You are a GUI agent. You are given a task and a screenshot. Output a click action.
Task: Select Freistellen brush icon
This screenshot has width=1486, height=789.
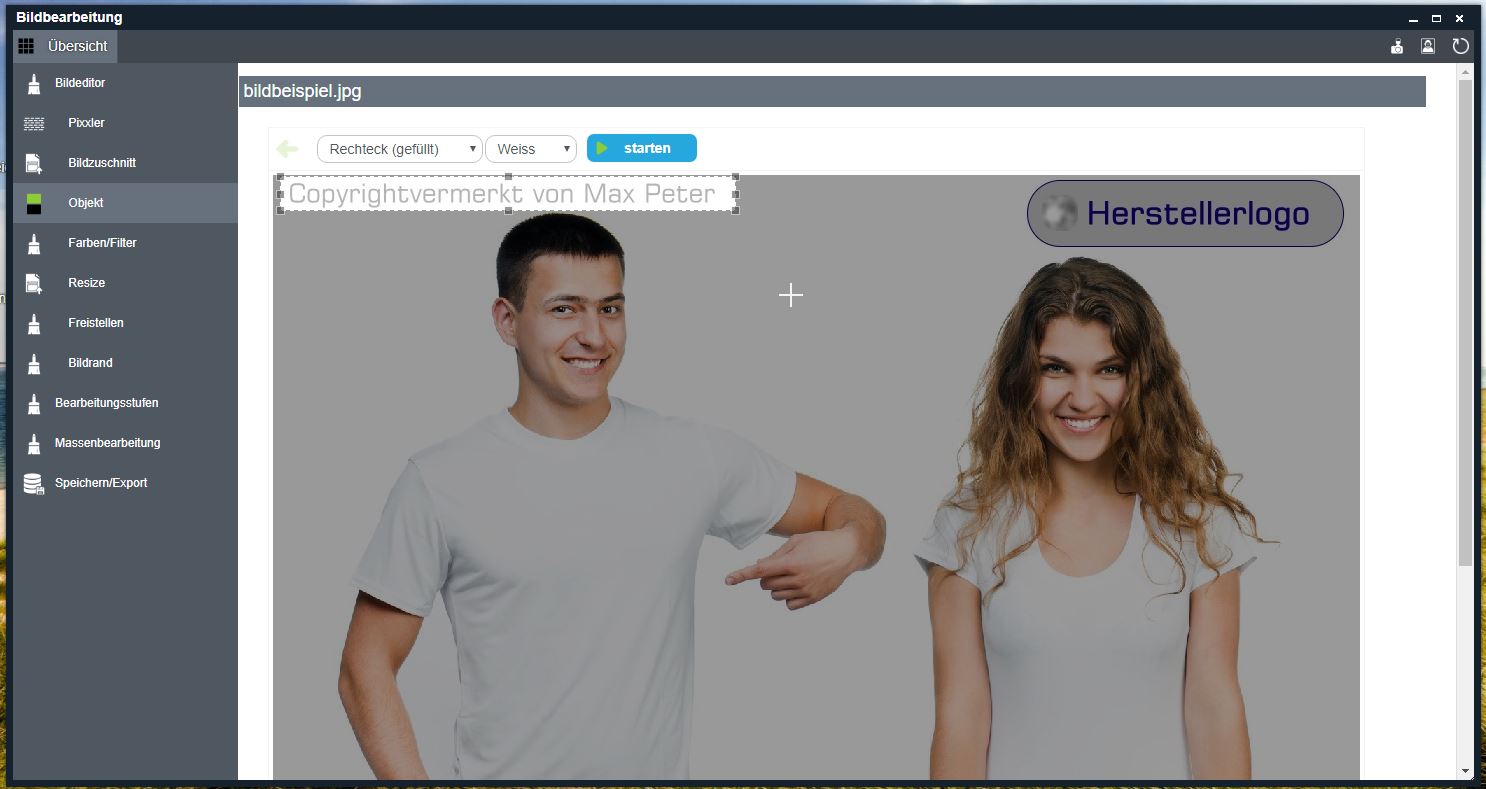click(34, 324)
